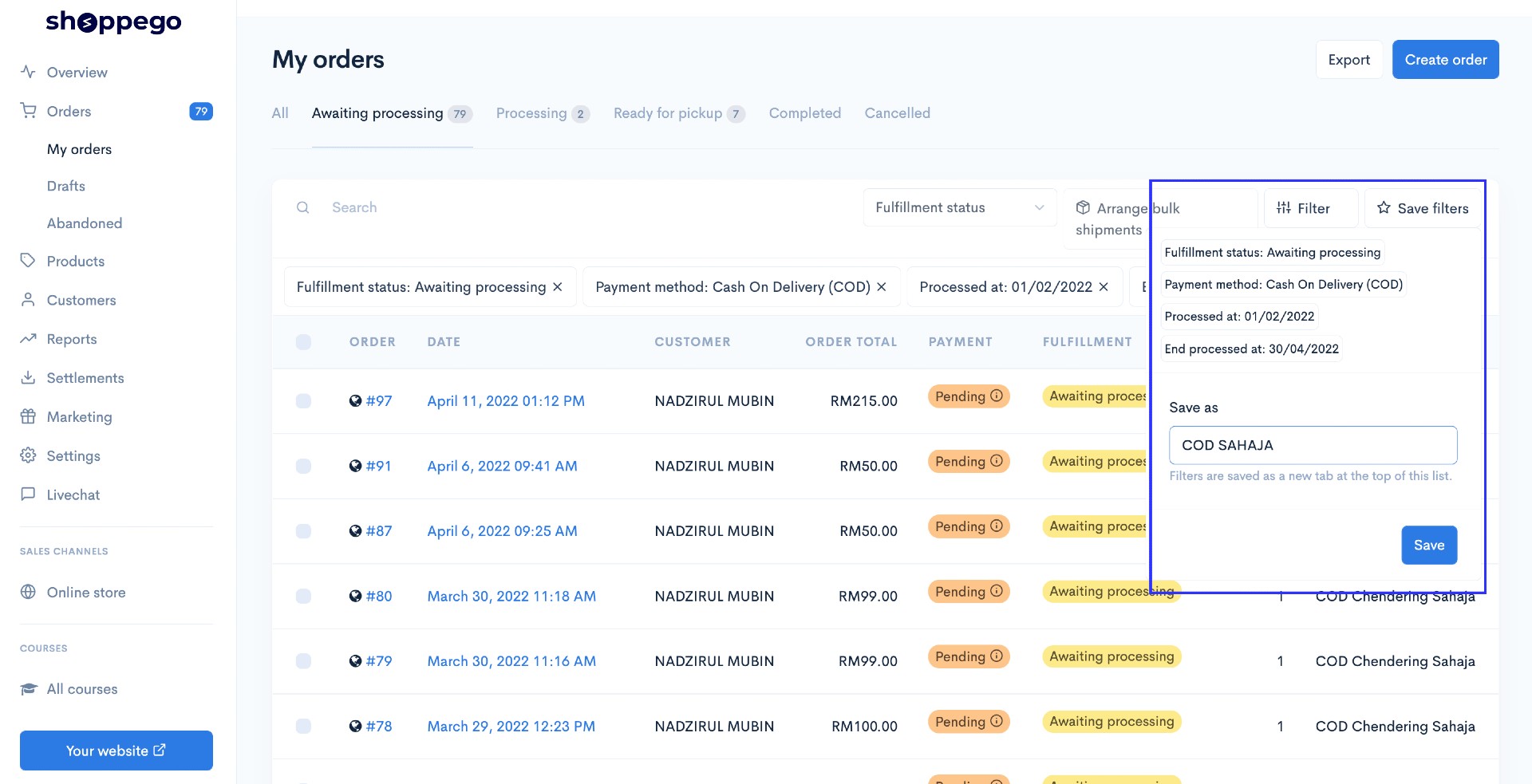Click the blue Save button
This screenshot has width=1532, height=784.
coord(1429,545)
